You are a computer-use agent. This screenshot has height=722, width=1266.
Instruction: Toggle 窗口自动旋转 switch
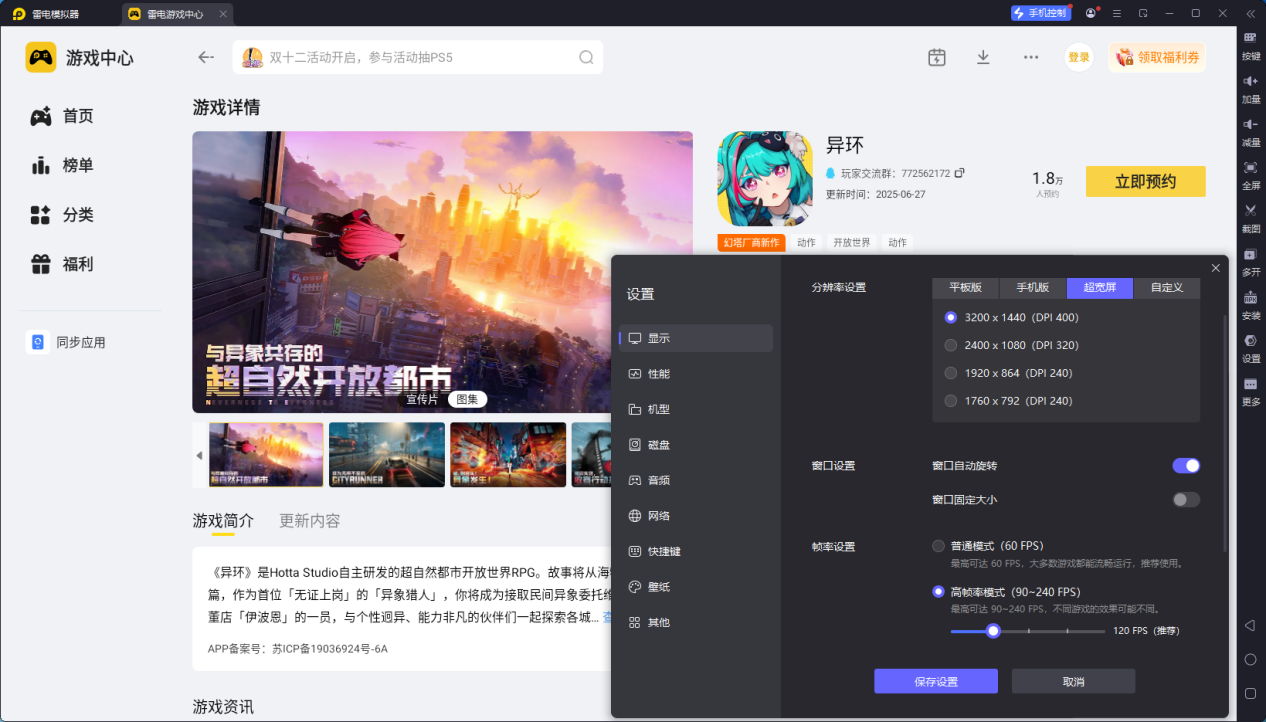click(1186, 465)
